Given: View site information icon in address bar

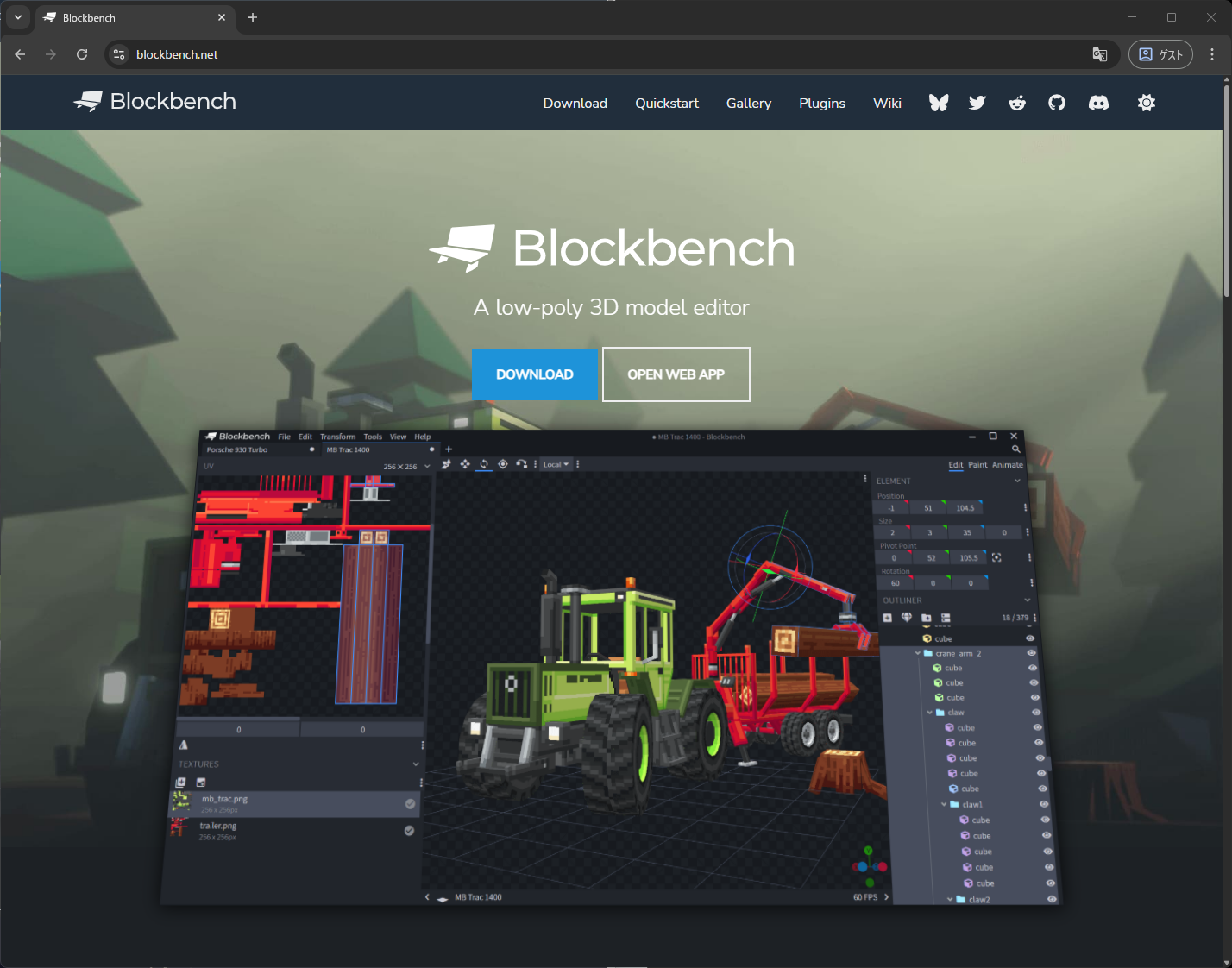Looking at the screenshot, I should click(x=120, y=54).
